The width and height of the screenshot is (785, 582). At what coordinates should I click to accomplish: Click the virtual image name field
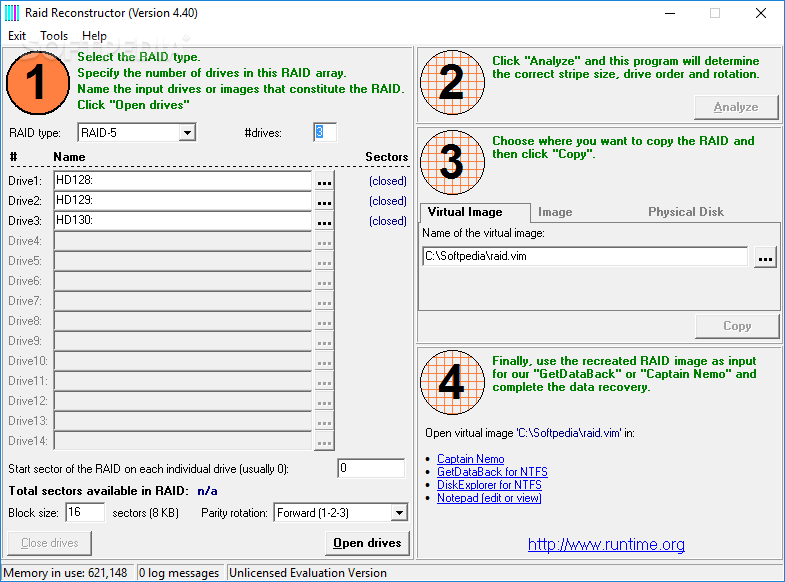click(x=585, y=257)
